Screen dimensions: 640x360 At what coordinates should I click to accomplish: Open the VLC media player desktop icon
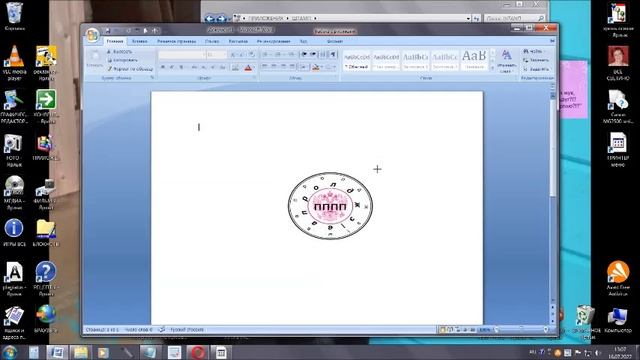coord(15,62)
